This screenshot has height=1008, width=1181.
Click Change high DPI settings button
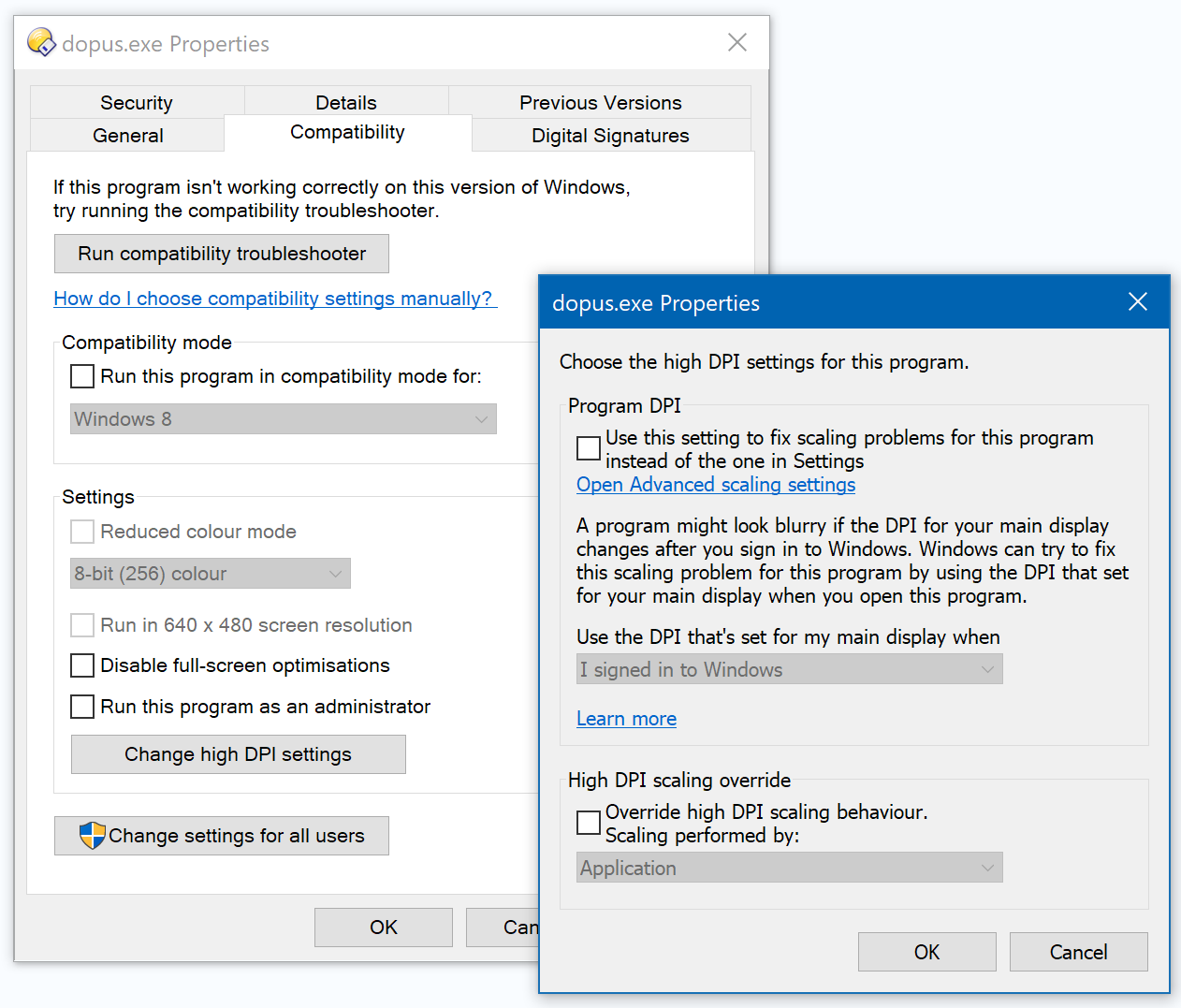[x=239, y=754]
